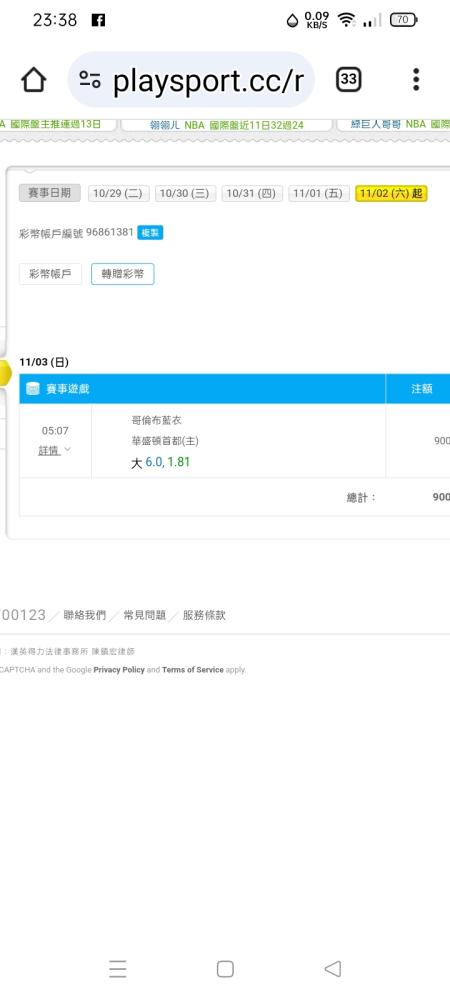Viewport: 450px width, 1000px height.
Task: Tap the playsport.cc address bar
Action: (x=191, y=80)
